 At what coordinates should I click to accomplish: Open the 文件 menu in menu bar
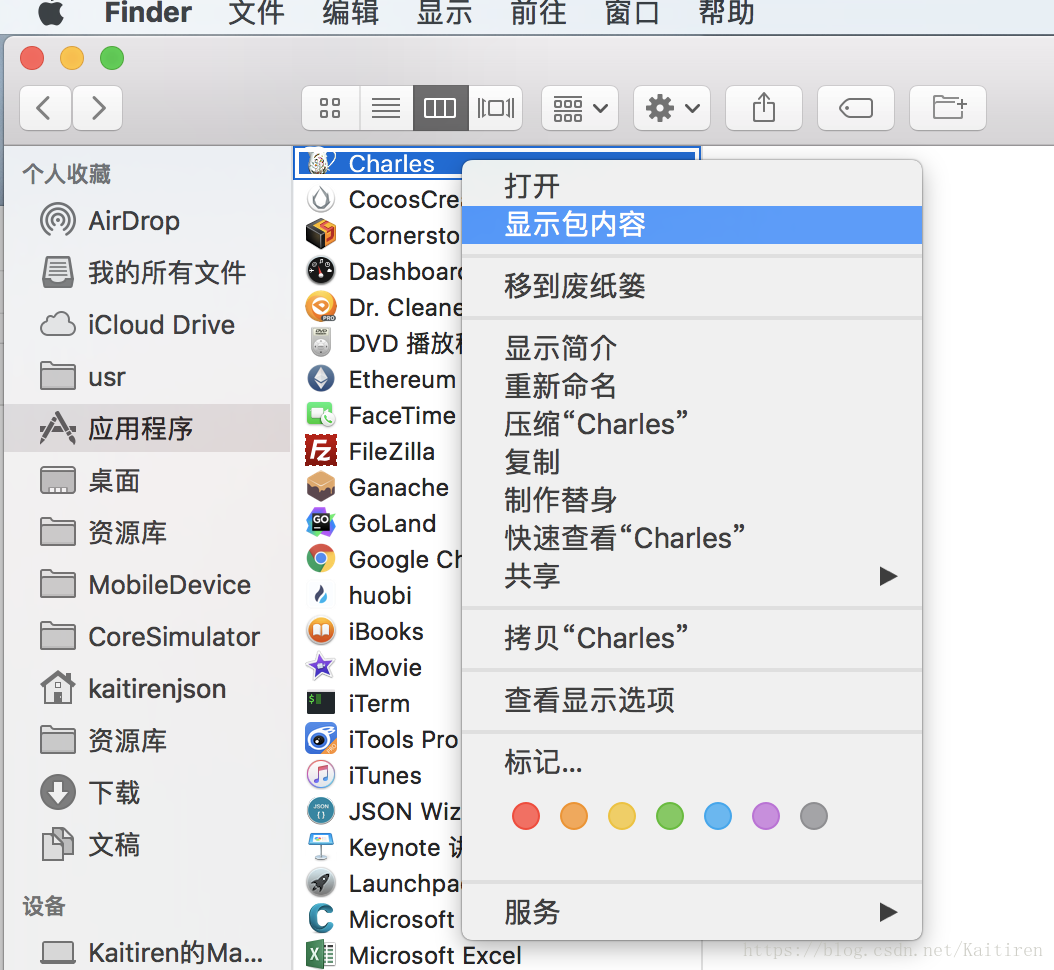point(256,13)
